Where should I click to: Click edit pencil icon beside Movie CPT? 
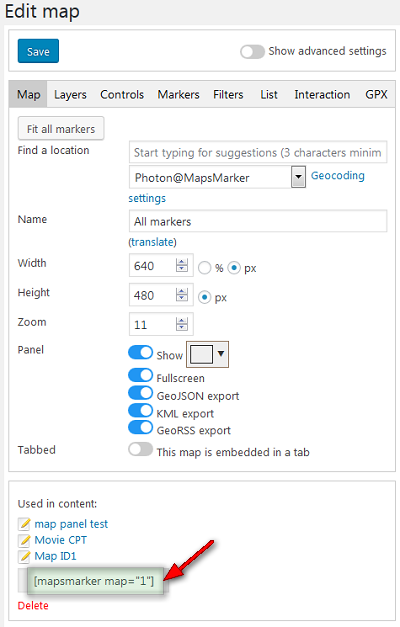point(24,540)
